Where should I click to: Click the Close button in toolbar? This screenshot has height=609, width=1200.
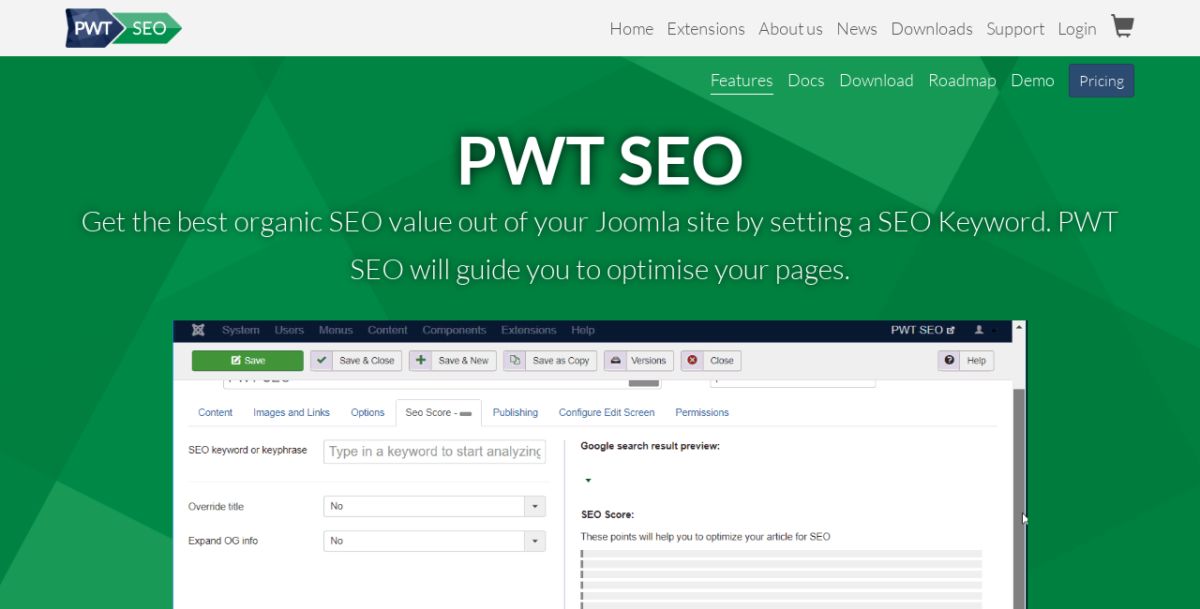[711, 361]
